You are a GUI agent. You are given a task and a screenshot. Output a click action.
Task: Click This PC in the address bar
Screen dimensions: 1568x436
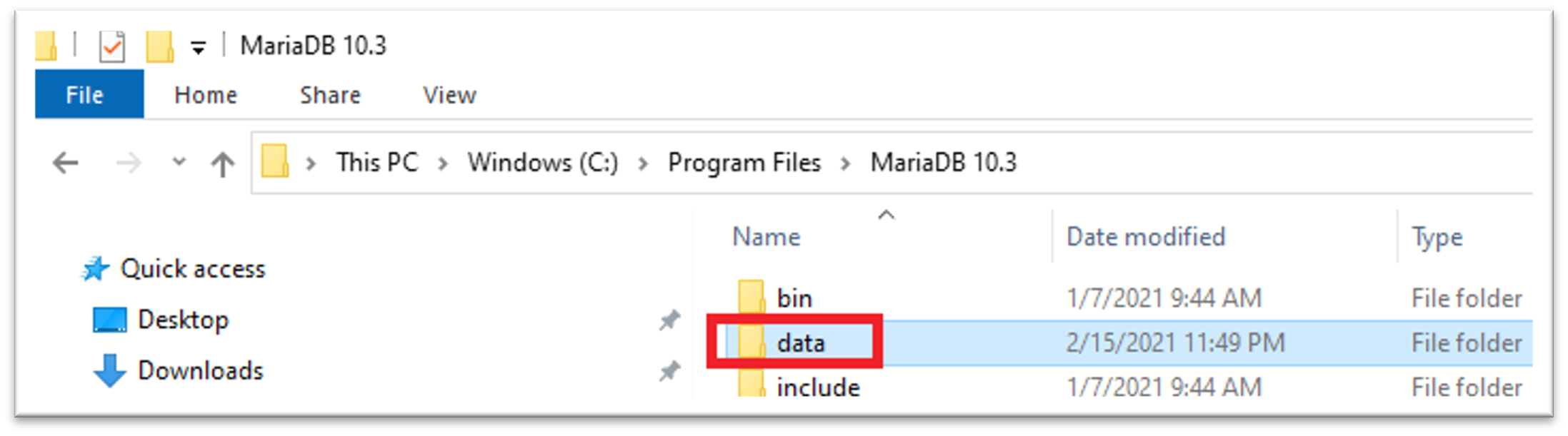coord(376,163)
